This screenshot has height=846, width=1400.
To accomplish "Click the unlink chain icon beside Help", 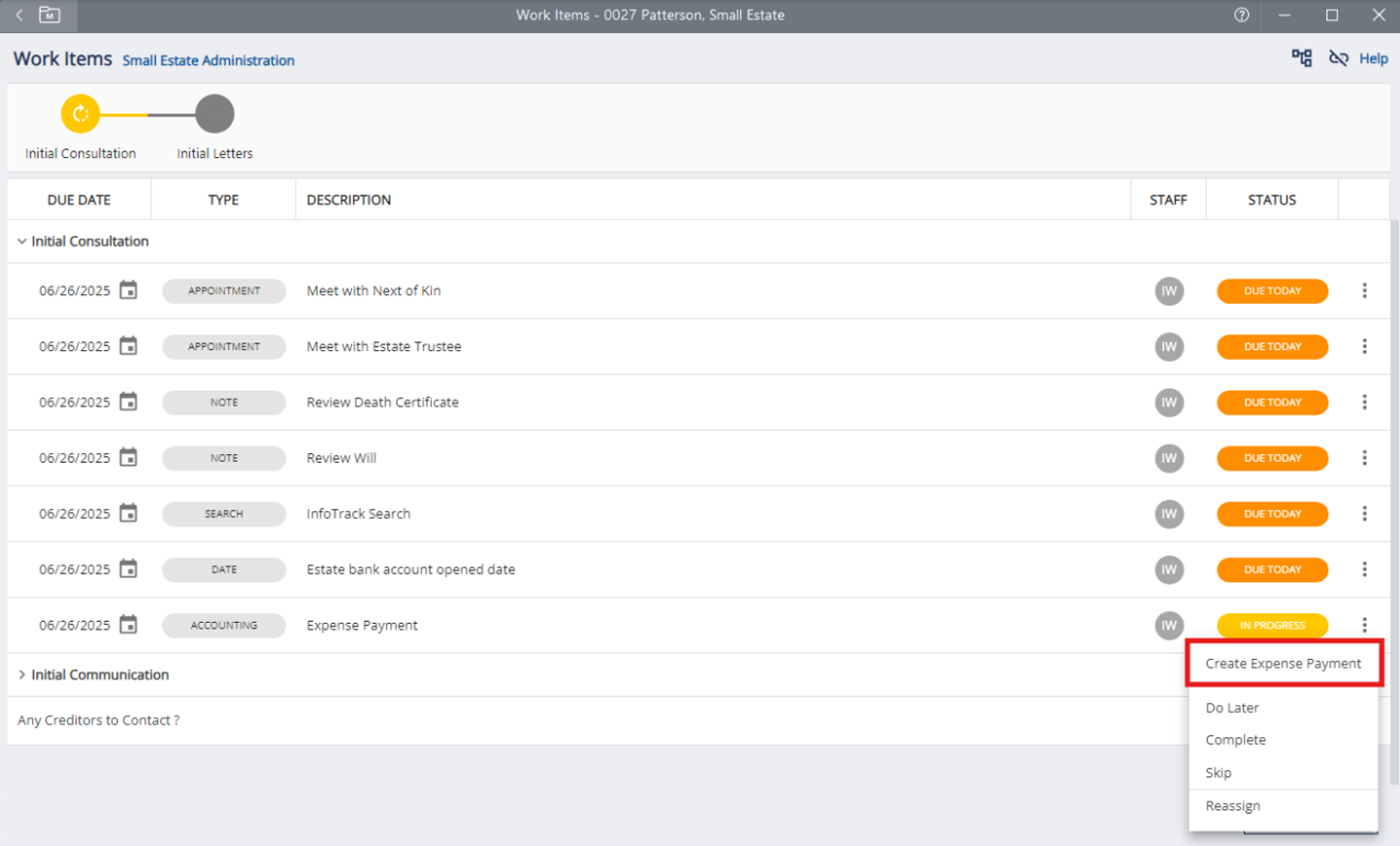I will [x=1338, y=58].
